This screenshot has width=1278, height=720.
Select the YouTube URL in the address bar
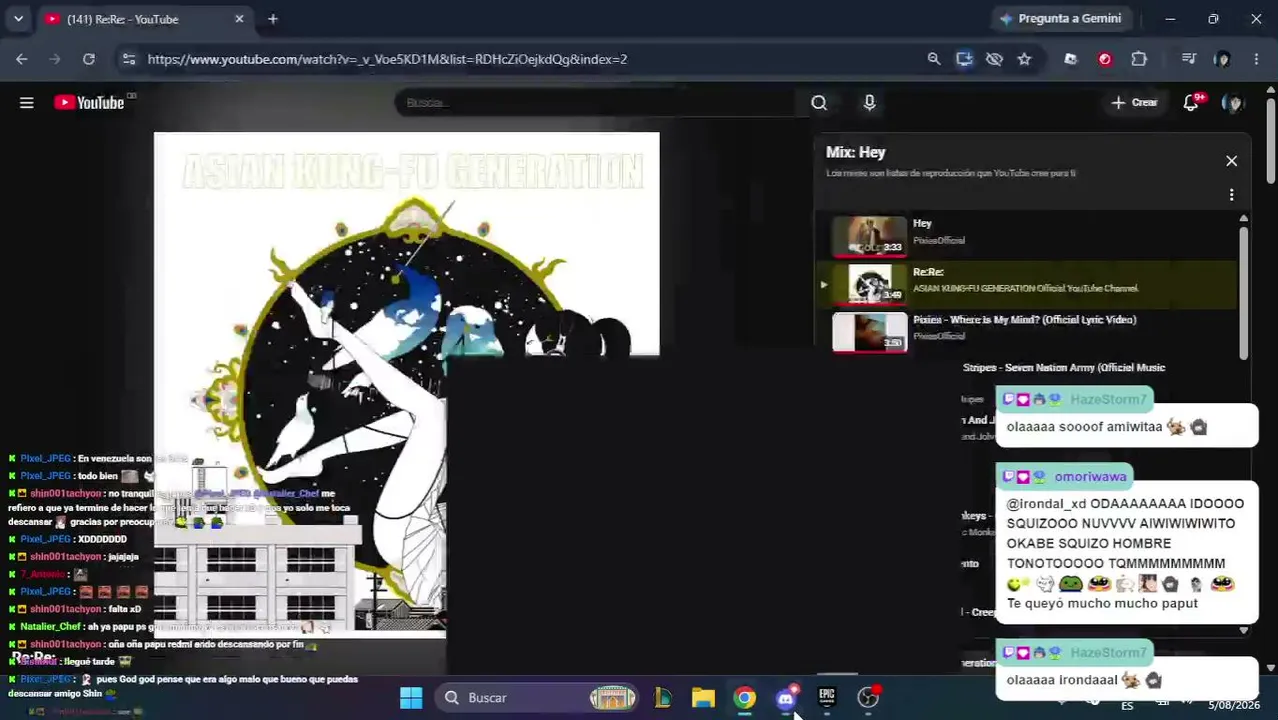[387, 59]
